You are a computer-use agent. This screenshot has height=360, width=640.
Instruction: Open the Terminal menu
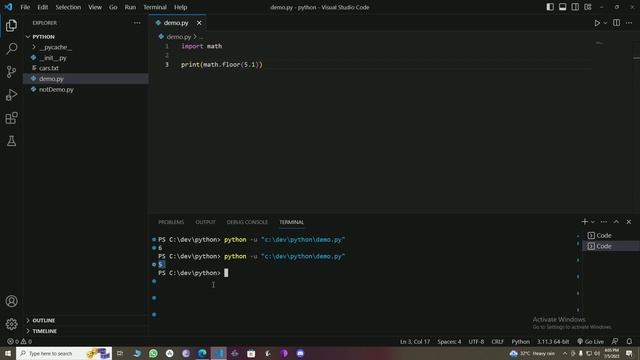pos(155,7)
